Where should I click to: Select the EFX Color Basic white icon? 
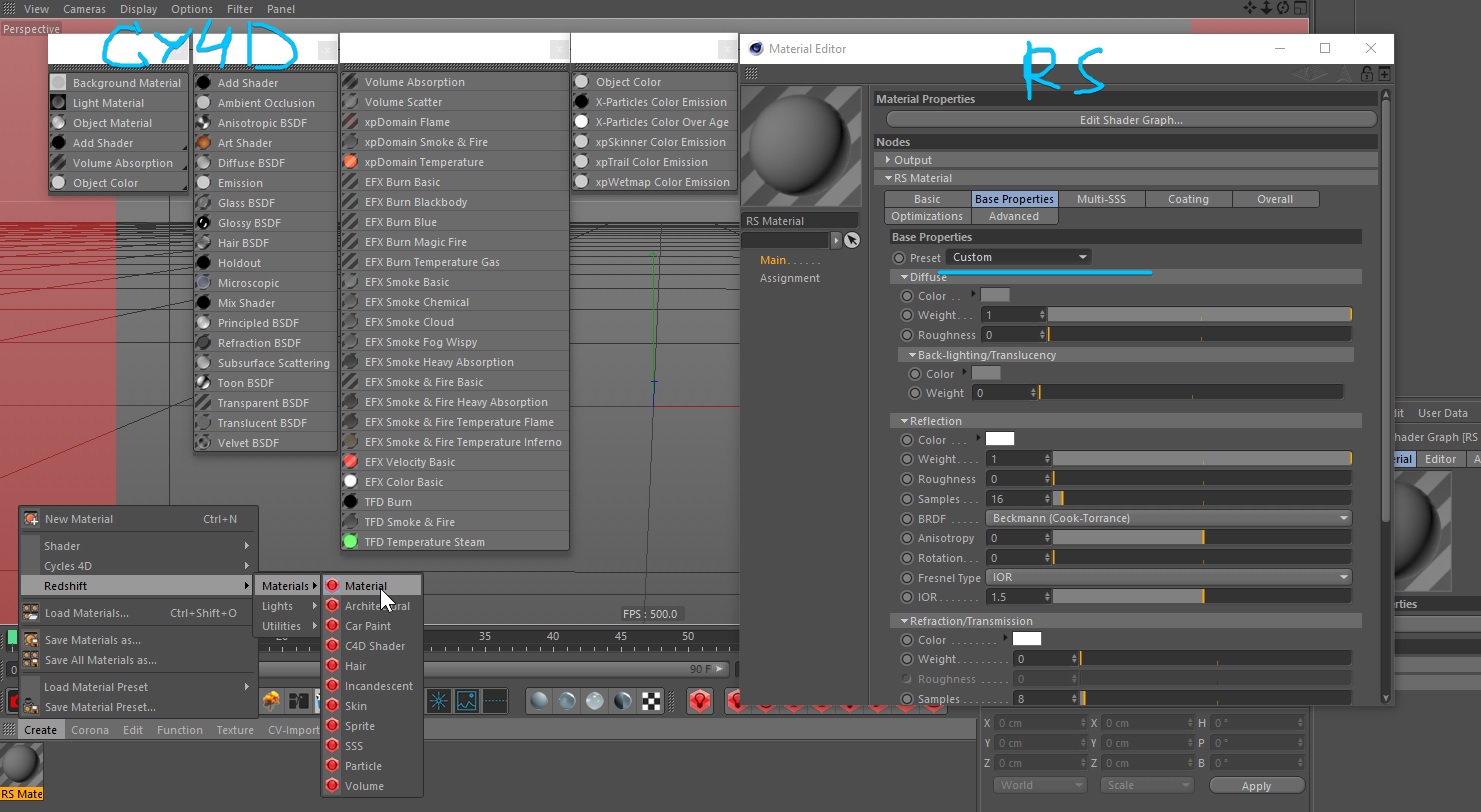[x=350, y=482]
